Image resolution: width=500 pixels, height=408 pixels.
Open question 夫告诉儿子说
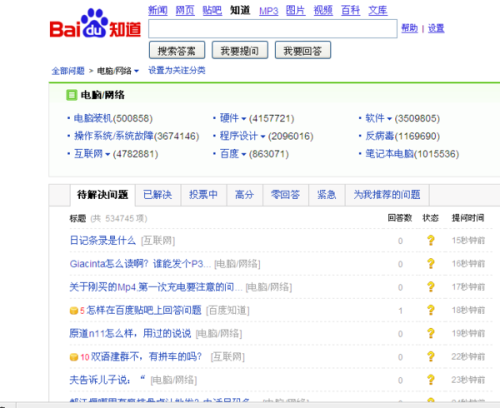(108, 380)
